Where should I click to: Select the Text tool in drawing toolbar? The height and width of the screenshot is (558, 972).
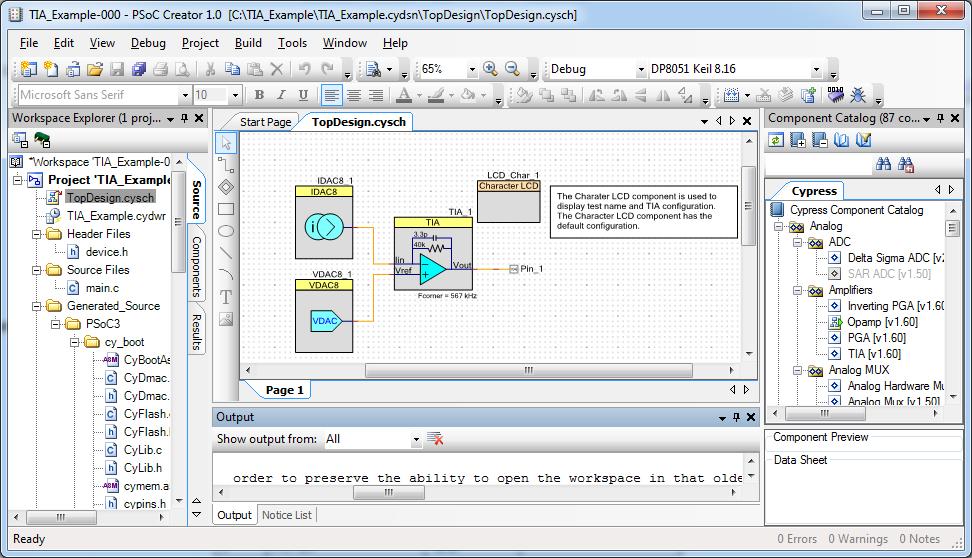tap(226, 297)
